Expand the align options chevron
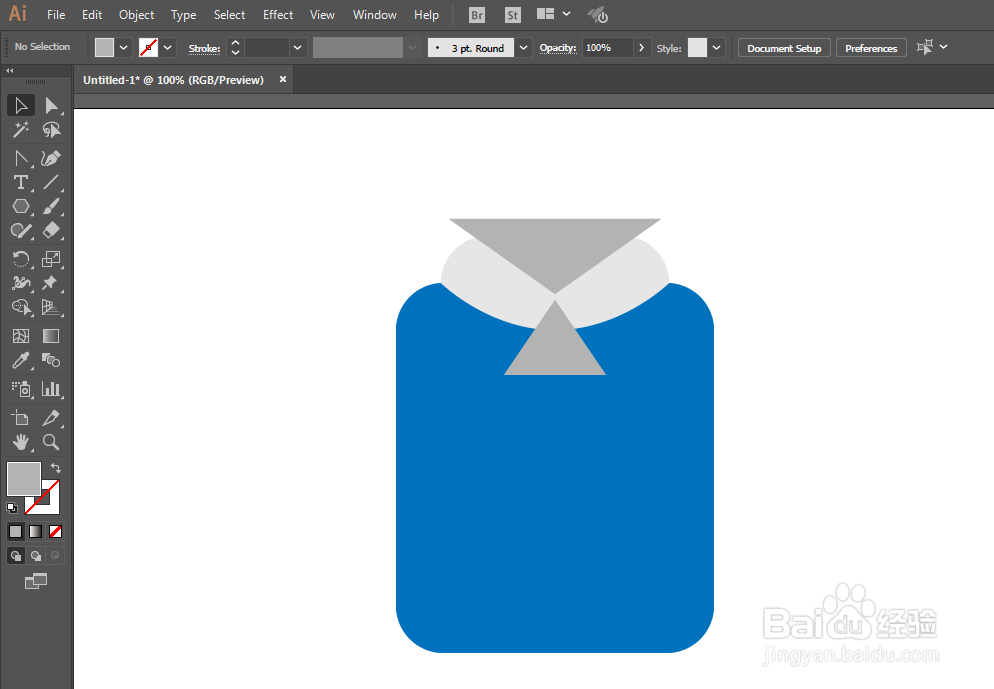The width and height of the screenshot is (994, 689). (x=944, y=47)
